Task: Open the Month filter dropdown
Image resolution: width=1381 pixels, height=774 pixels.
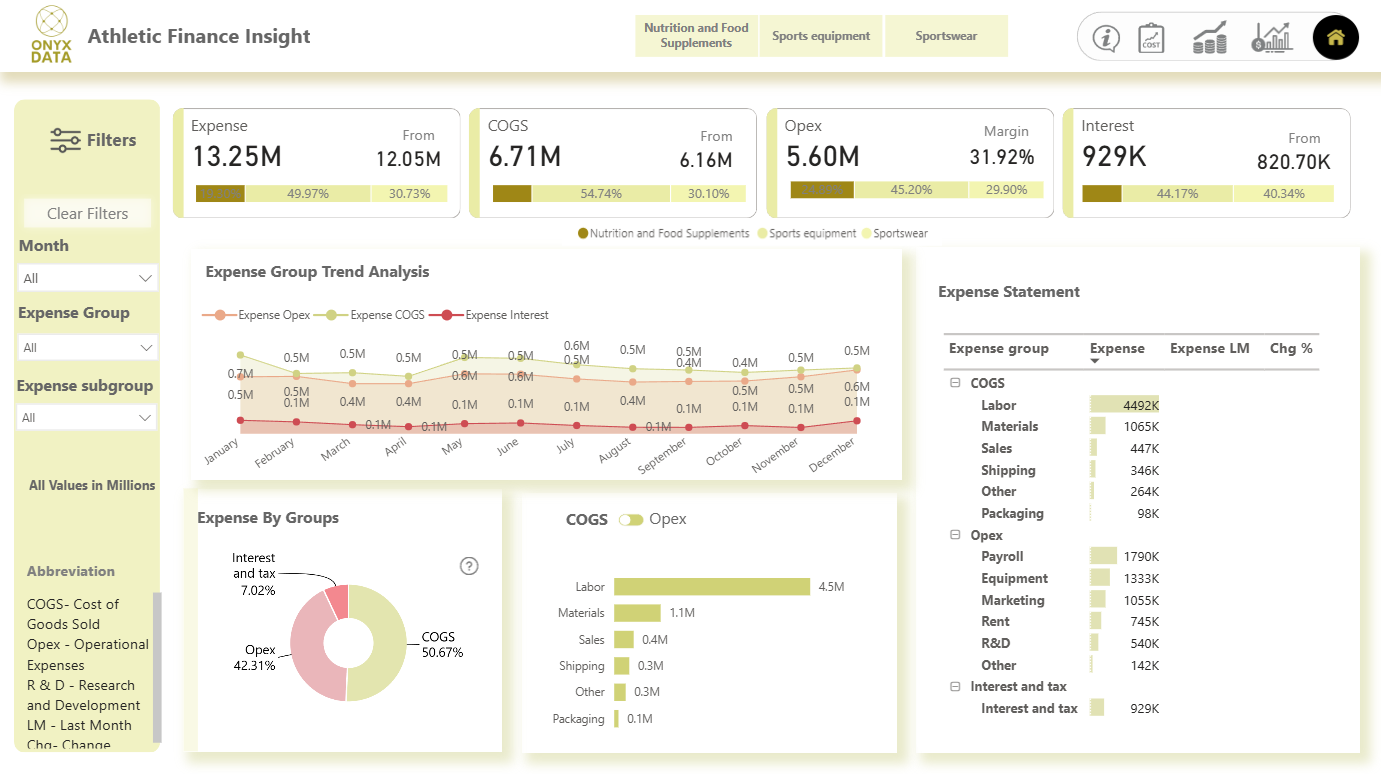Action: (88, 278)
